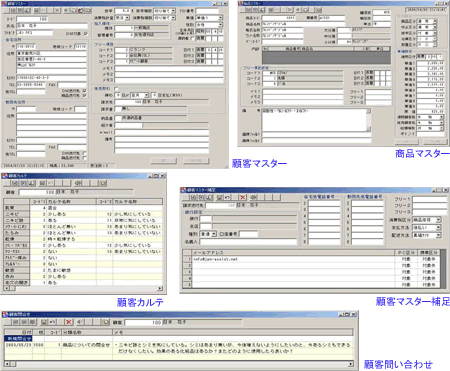Click the OK button in 顧客マスター window
Image resolution: width=450 pixels, height=371 pixels.
pos(163,161)
